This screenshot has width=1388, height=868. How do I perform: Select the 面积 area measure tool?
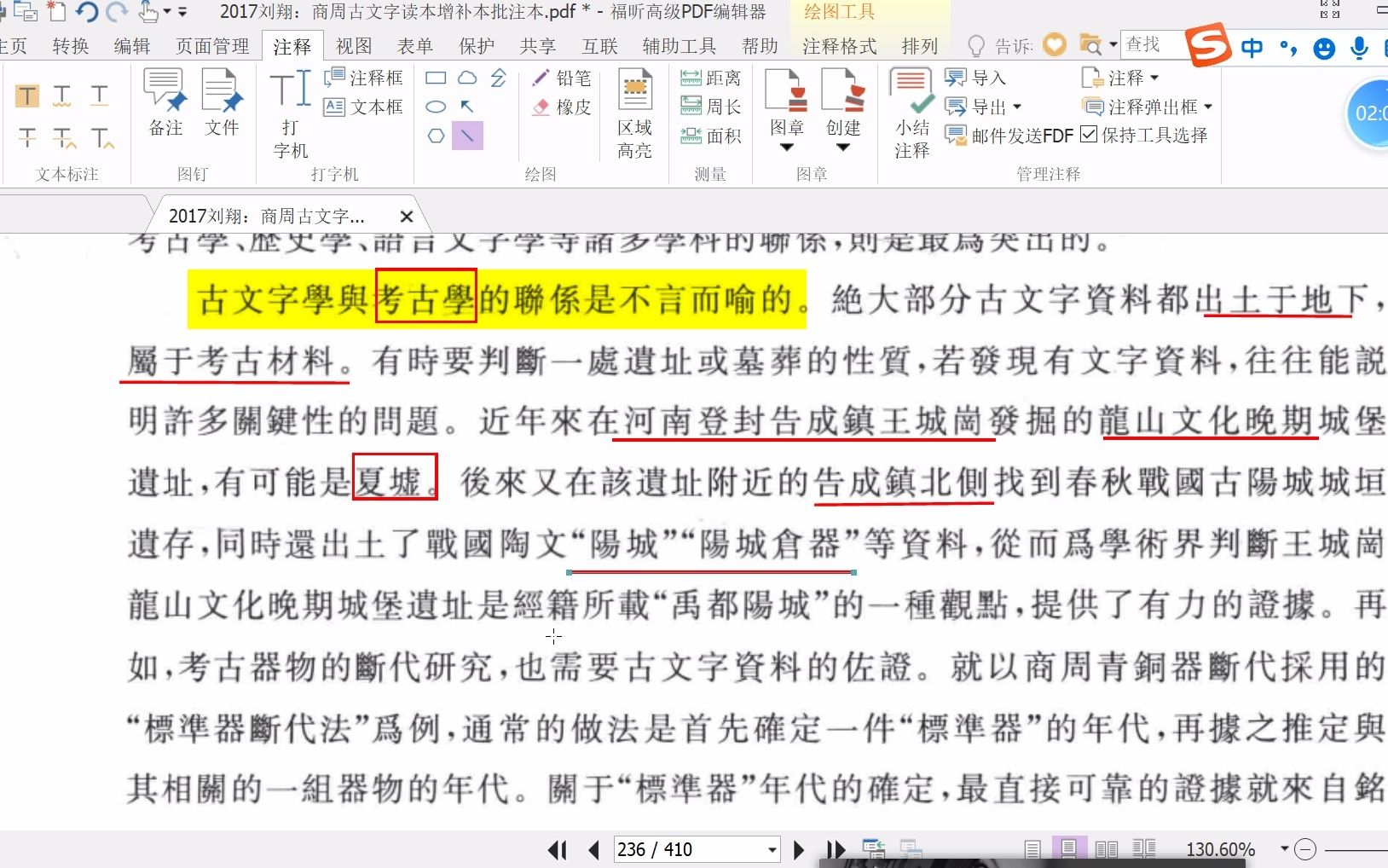tap(710, 136)
